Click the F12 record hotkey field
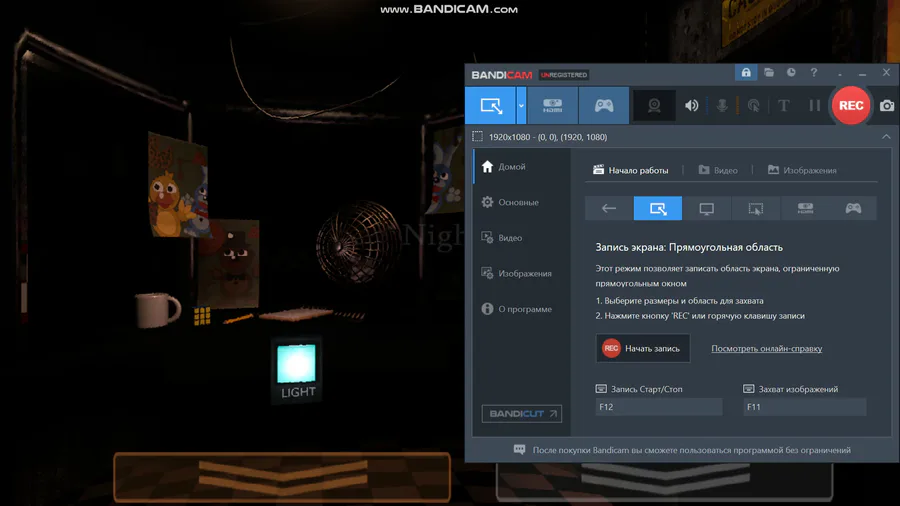Screen dimensions: 900x506 [x=658, y=407]
